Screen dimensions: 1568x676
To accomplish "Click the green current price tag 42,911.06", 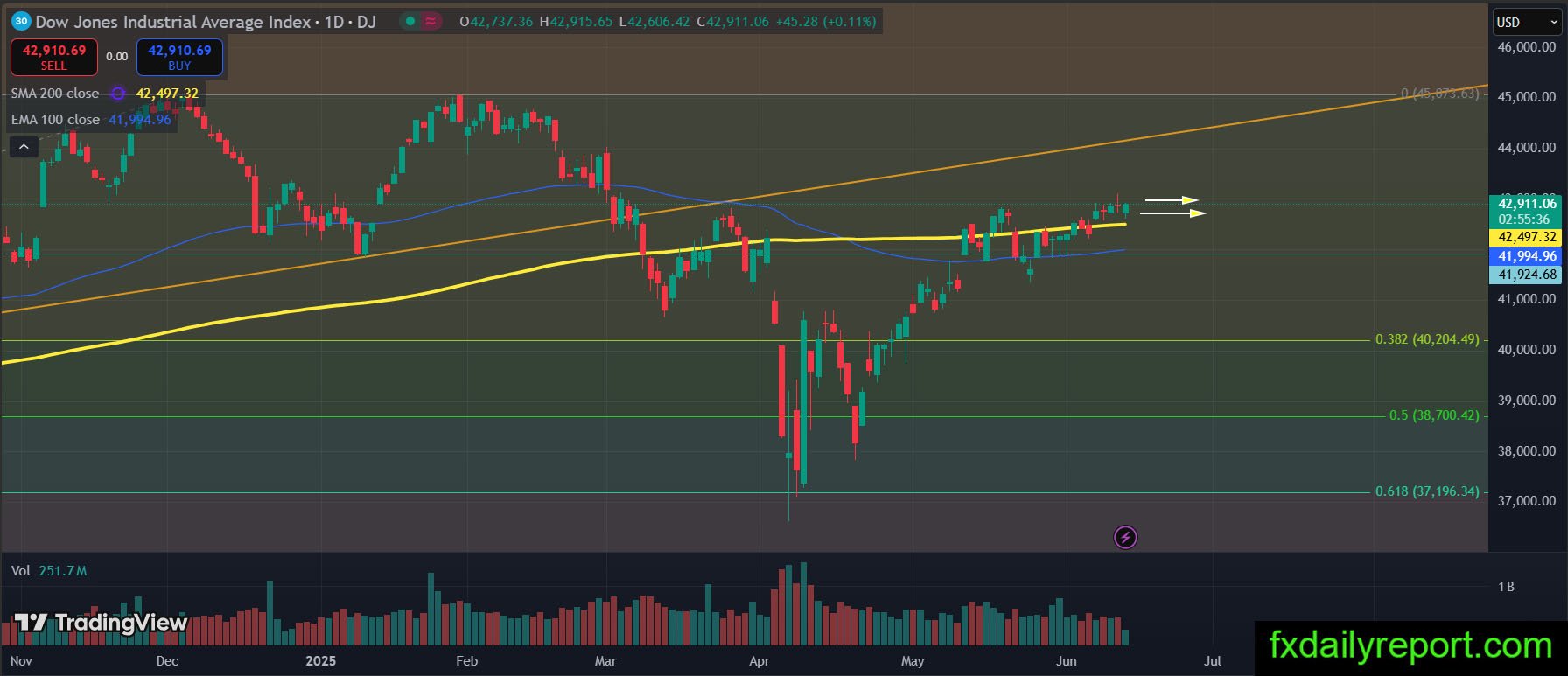I will pos(1527,204).
